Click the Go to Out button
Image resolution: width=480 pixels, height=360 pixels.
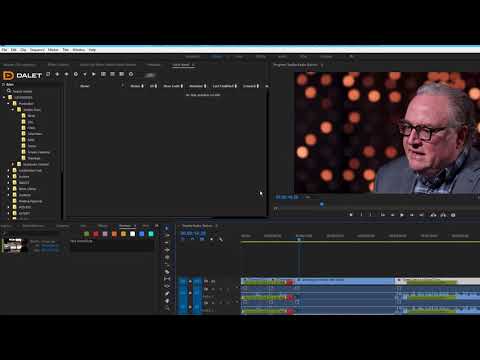click(422, 215)
